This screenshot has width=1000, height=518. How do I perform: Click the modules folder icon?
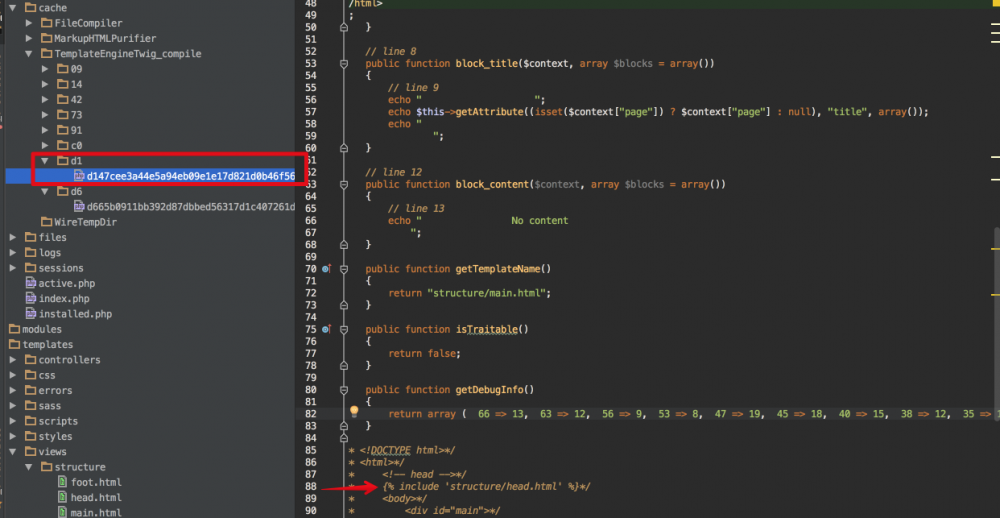pyautogui.click(x=14, y=329)
